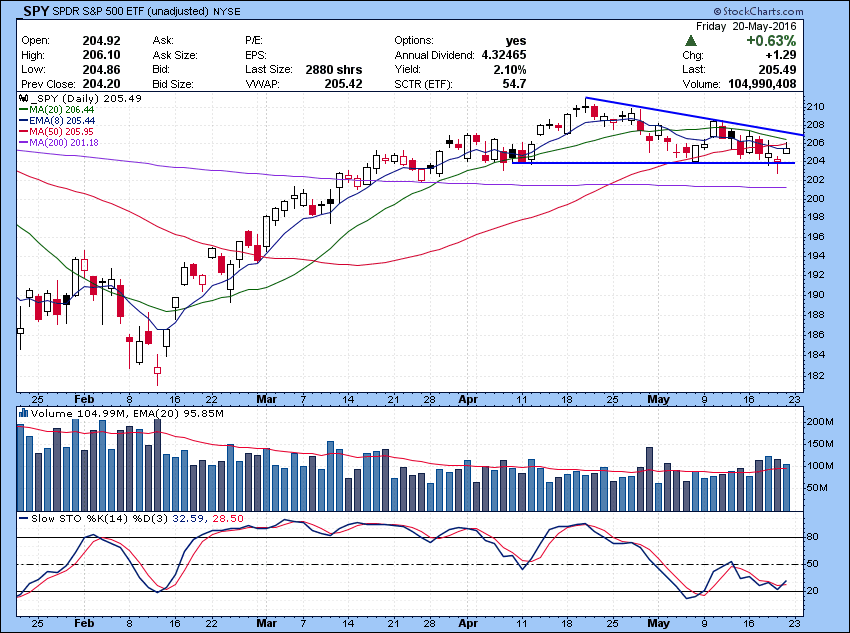The width and height of the screenshot is (850, 633).
Task: Select the Annual Dividend value 4.32465
Action: point(504,55)
